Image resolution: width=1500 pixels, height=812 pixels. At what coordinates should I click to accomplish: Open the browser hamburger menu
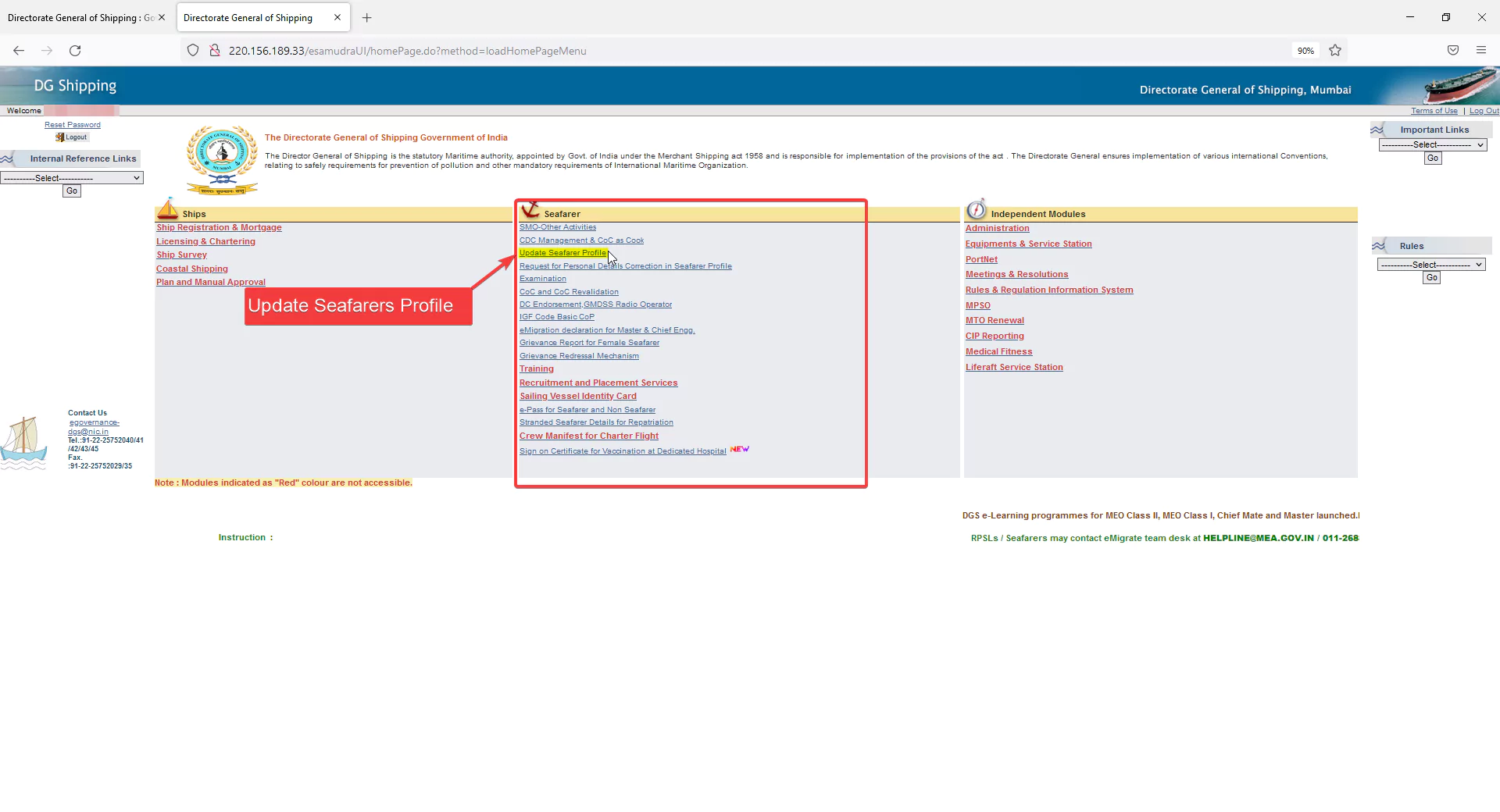pos(1481,51)
